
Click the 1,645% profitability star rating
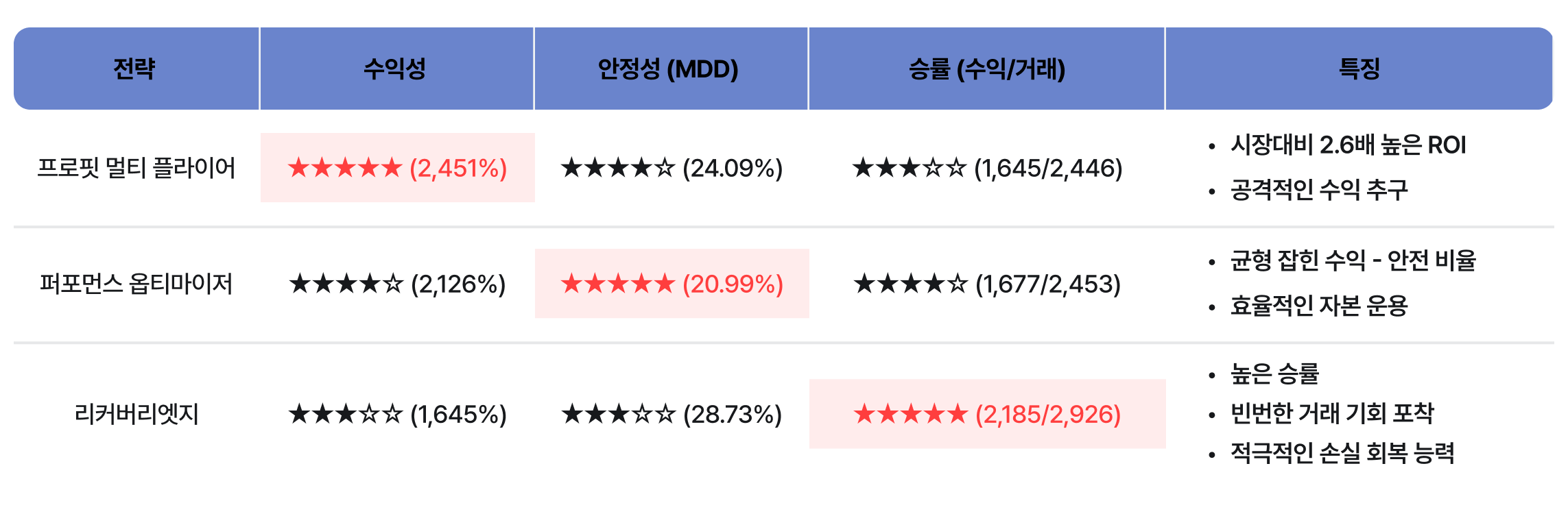398,414
